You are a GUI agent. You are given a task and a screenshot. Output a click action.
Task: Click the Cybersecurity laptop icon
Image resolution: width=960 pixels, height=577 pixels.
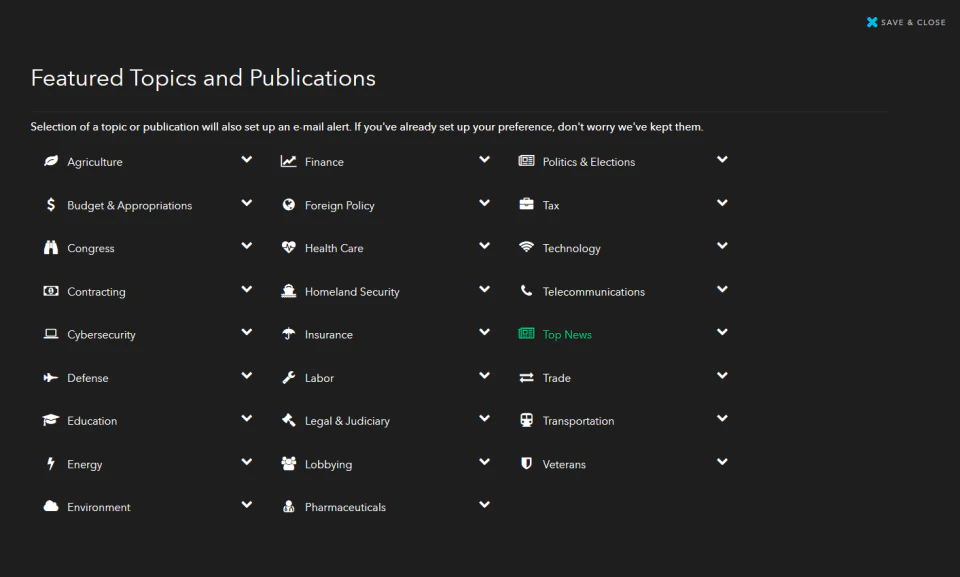pos(51,333)
